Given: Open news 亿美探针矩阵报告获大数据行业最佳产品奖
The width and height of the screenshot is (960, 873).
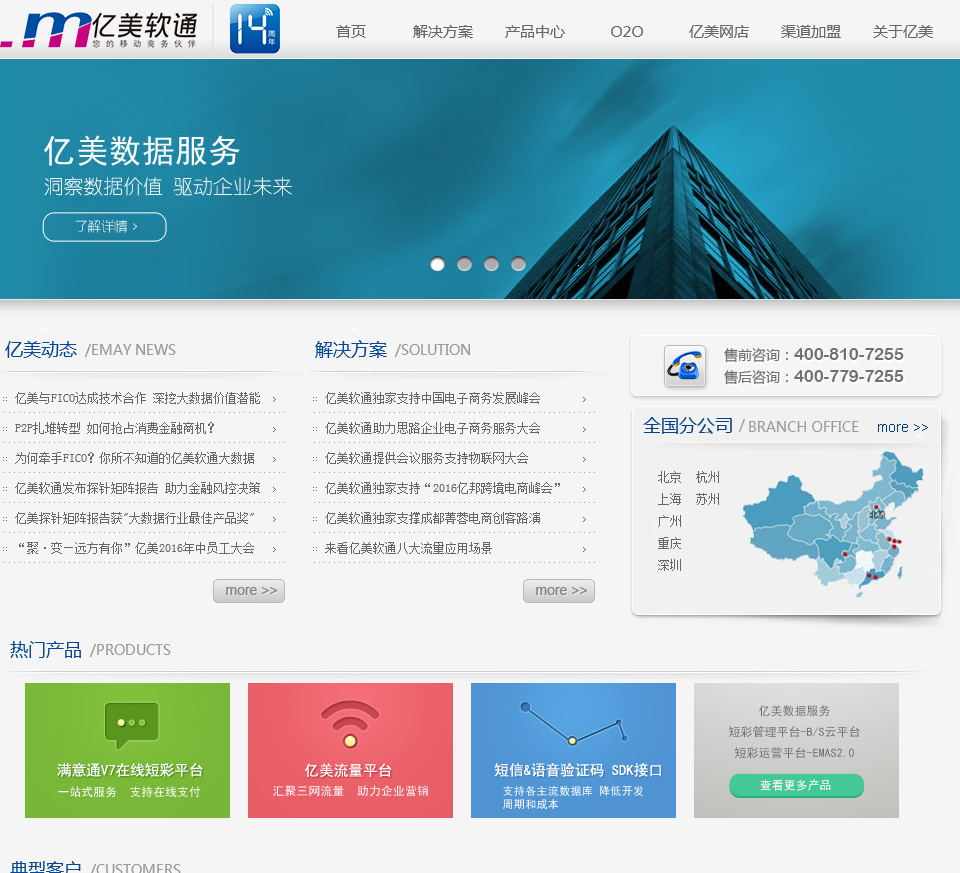Looking at the screenshot, I should coord(135,519).
